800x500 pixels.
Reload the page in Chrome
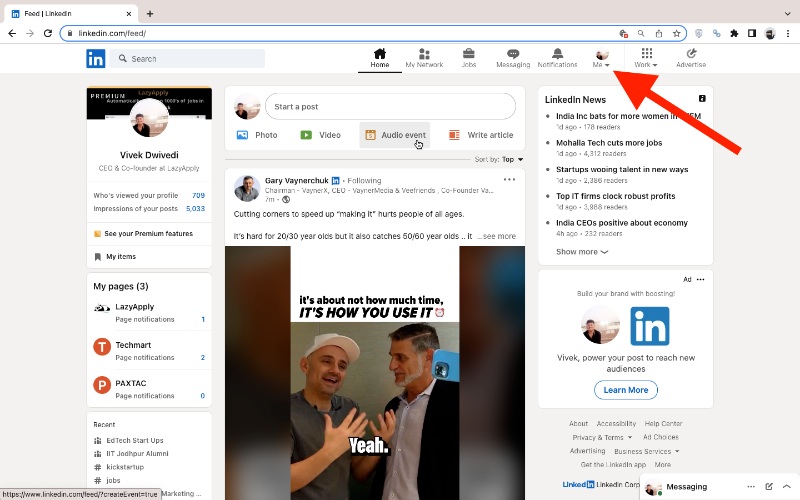(47, 33)
